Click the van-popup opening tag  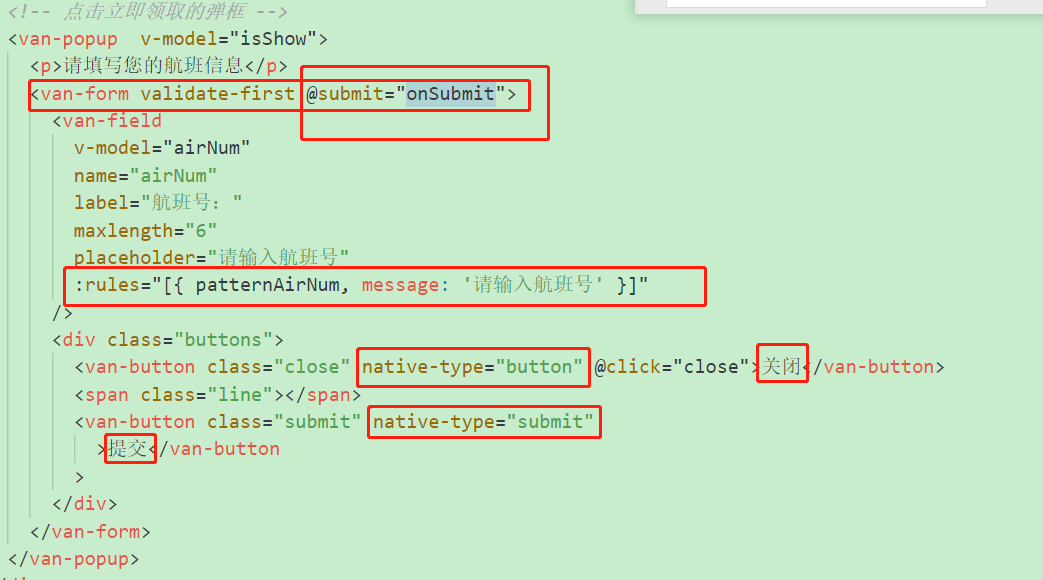(62, 38)
